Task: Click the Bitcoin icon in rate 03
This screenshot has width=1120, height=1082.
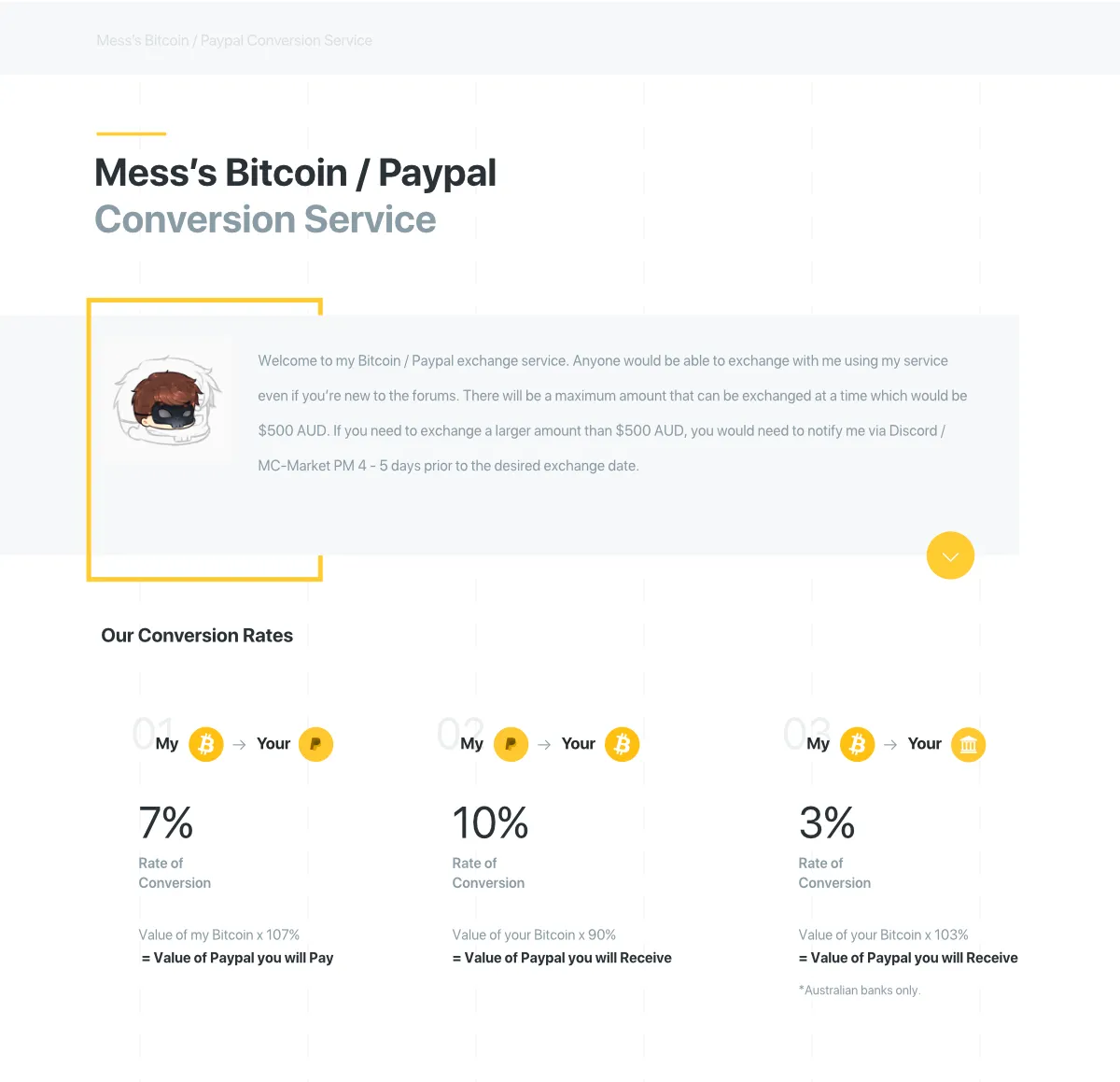Action: pos(857,744)
